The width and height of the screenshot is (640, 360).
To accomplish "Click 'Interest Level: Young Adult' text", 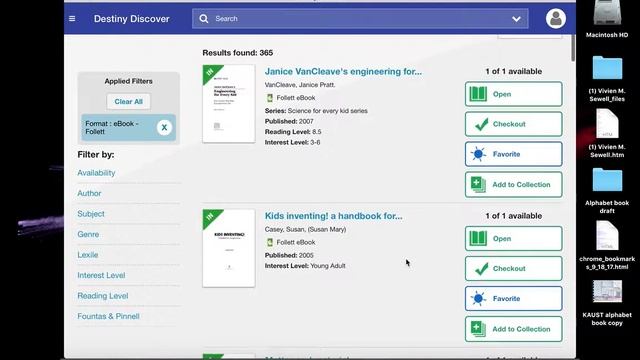I will tap(305, 266).
